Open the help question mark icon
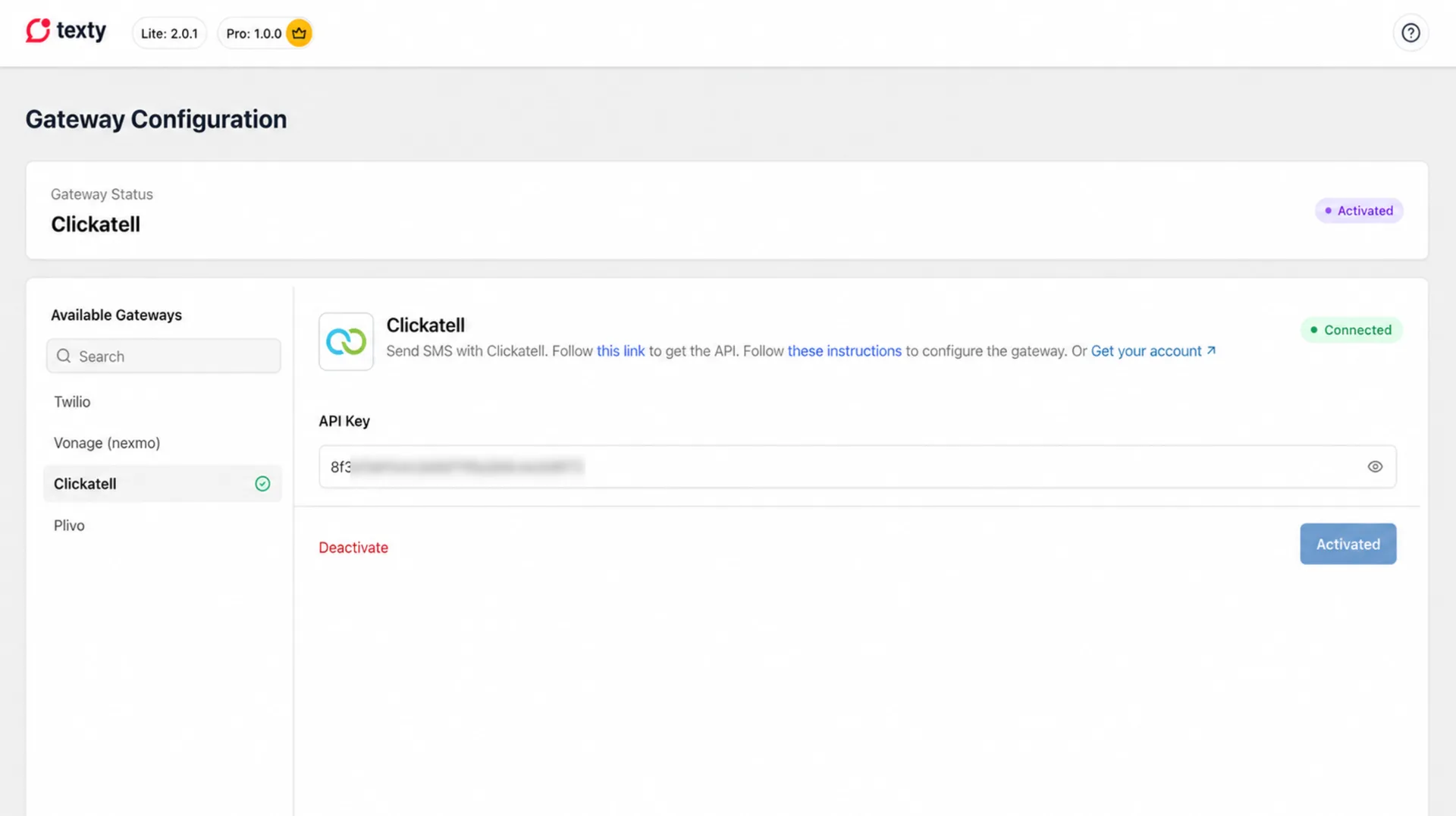 pos(1410,33)
